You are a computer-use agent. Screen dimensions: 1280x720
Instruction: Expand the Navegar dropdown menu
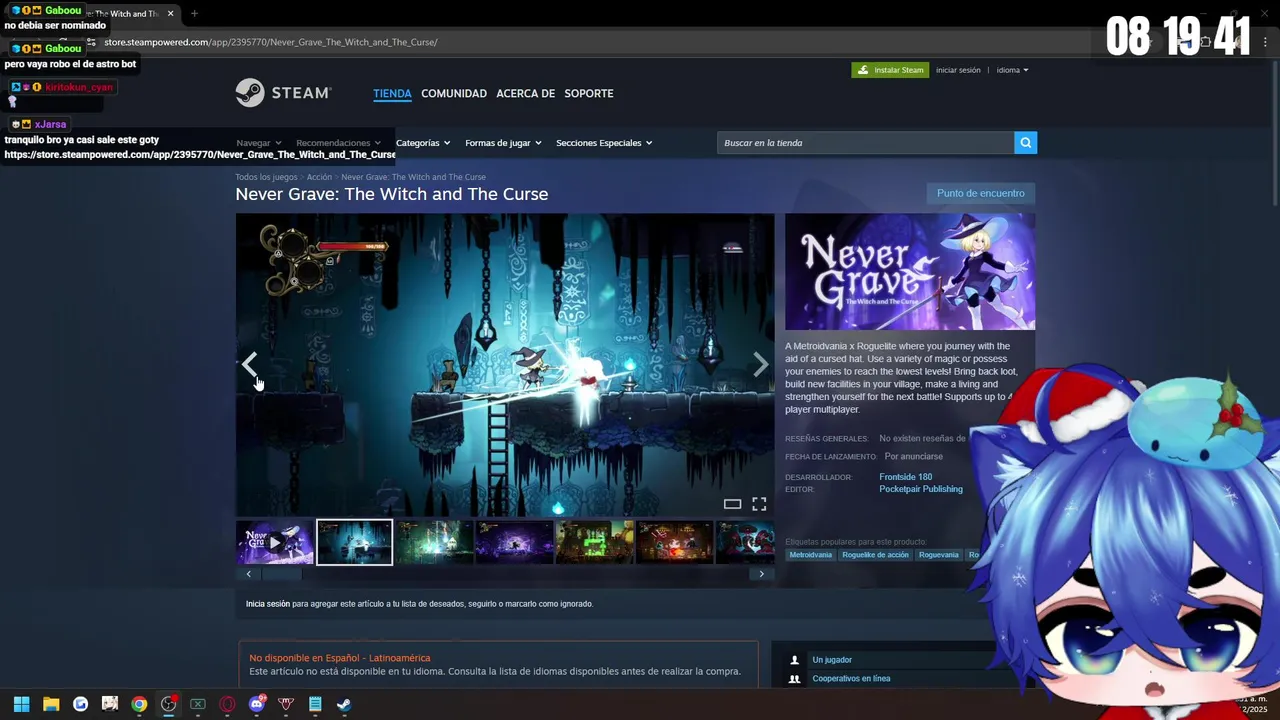point(259,143)
